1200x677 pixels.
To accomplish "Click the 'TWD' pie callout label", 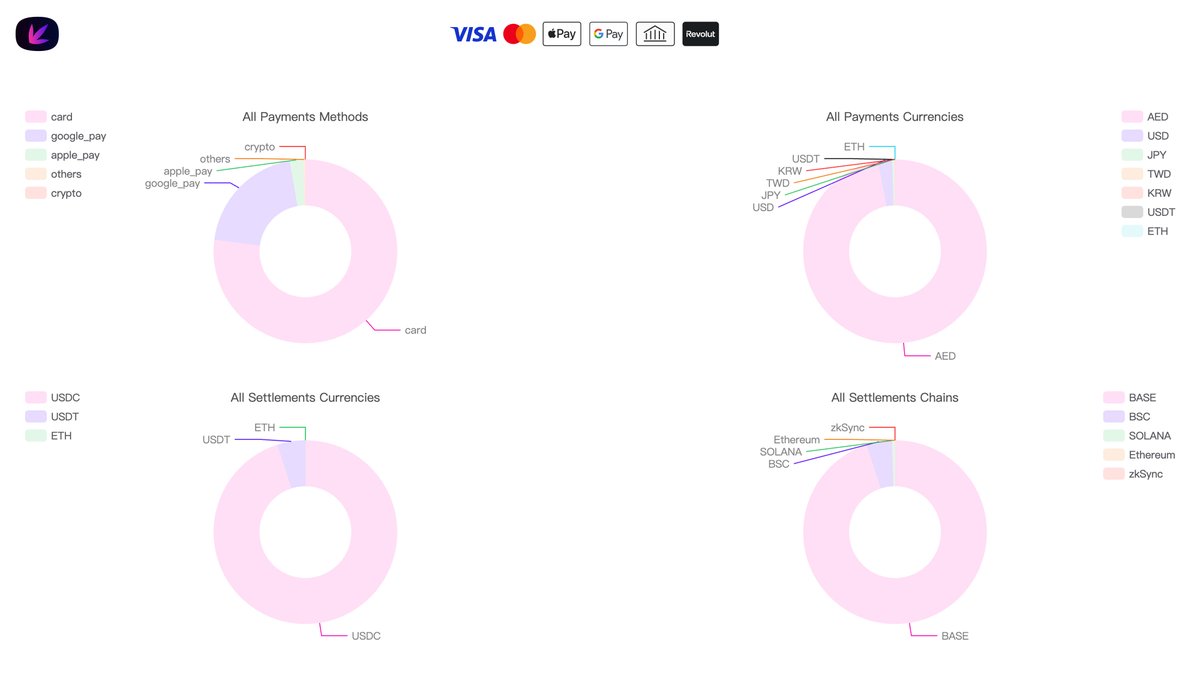I will click(778, 183).
